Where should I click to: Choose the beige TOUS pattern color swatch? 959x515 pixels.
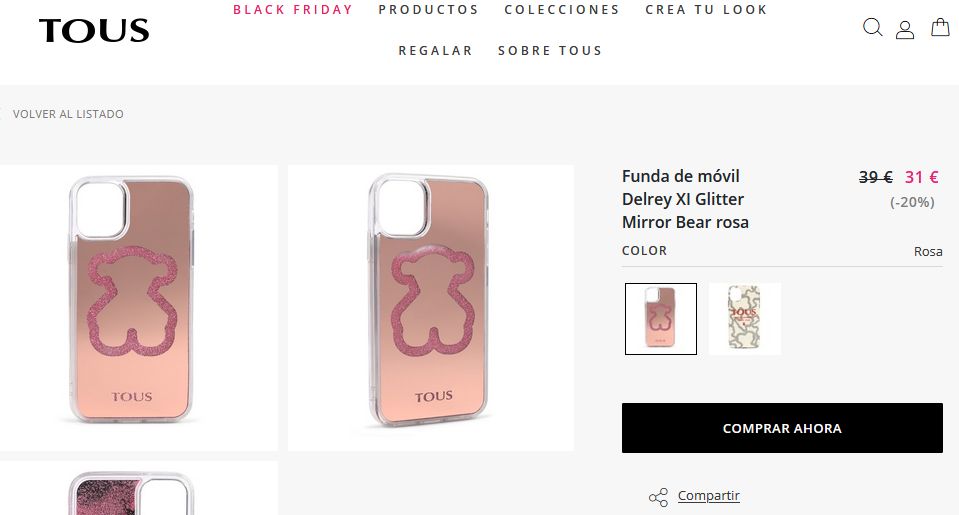[744, 319]
